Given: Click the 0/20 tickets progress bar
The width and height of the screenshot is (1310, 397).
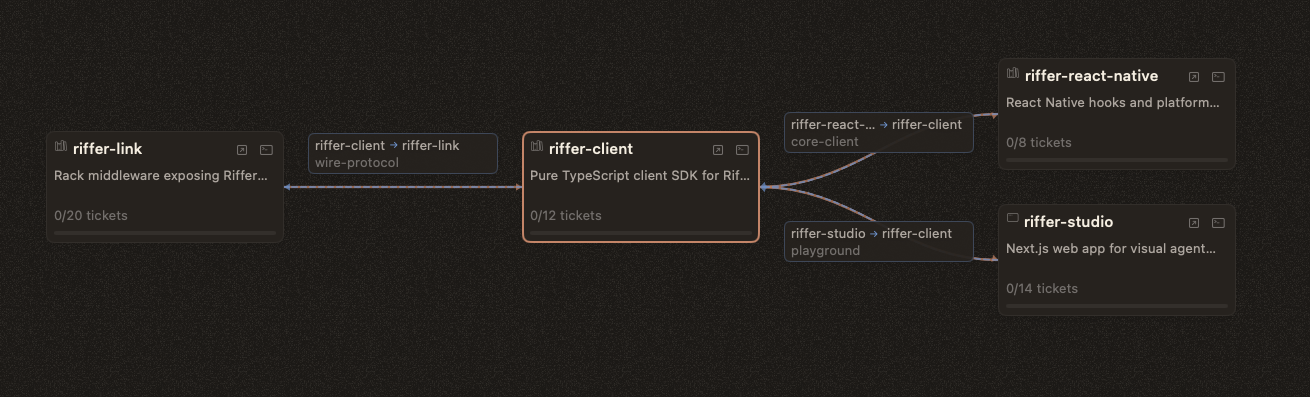Looking at the screenshot, I should tap(165, 233).
